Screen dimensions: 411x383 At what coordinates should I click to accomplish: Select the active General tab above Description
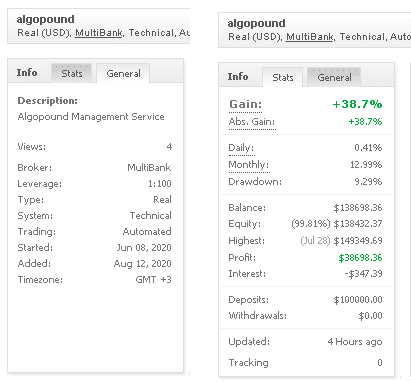(123, 73)
